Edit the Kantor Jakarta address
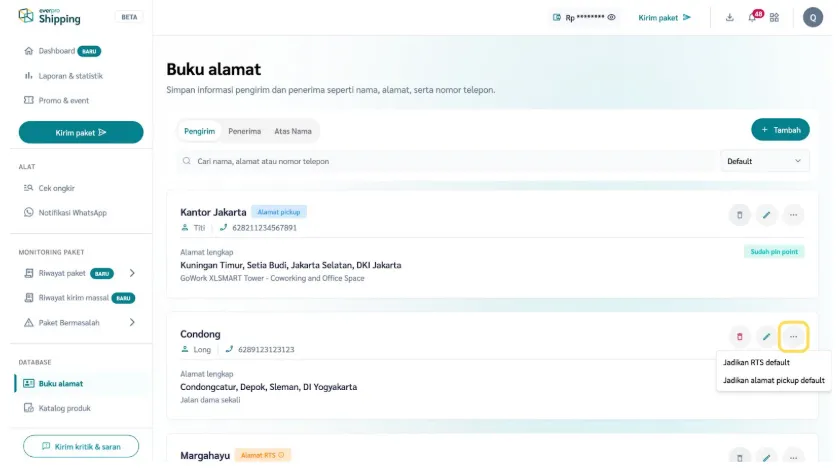This screenshot has height=472, width=838. (x=766, y=214)
